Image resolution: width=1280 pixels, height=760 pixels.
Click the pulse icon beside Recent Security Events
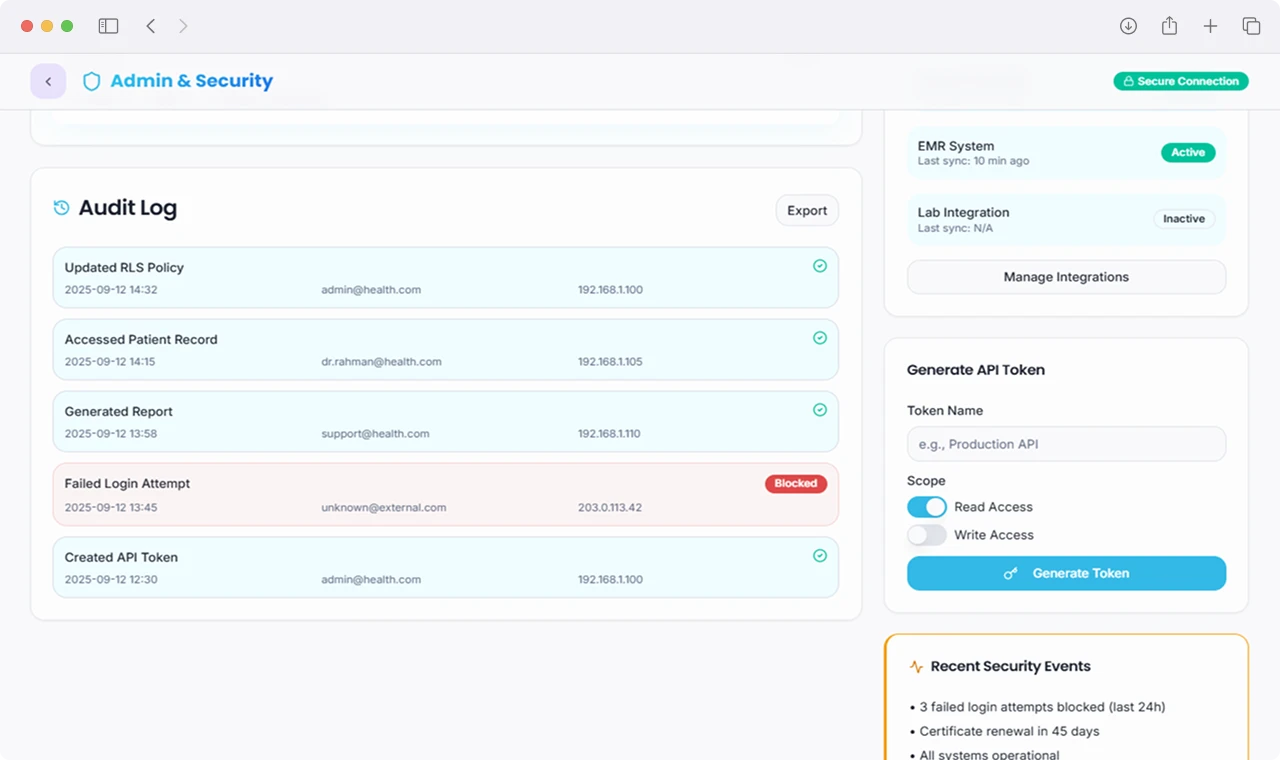[916, 666]
